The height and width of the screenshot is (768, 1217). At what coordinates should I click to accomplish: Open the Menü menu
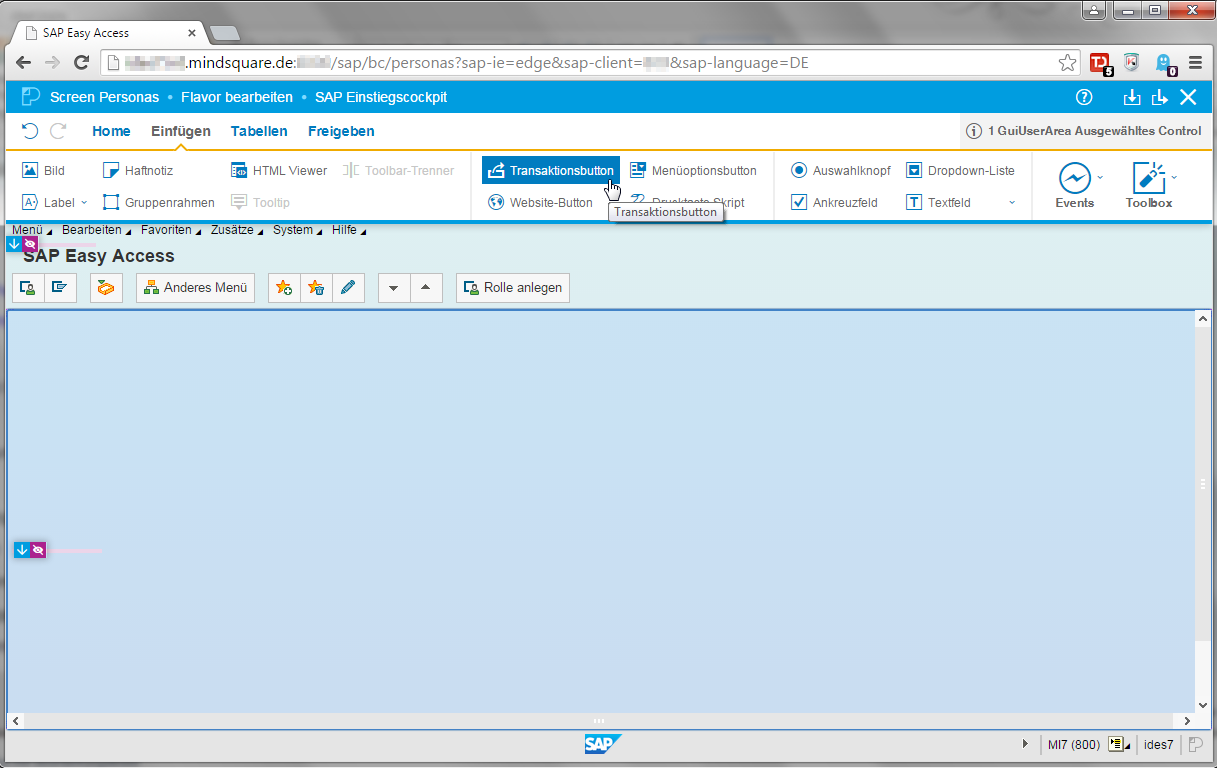point(32,230)
